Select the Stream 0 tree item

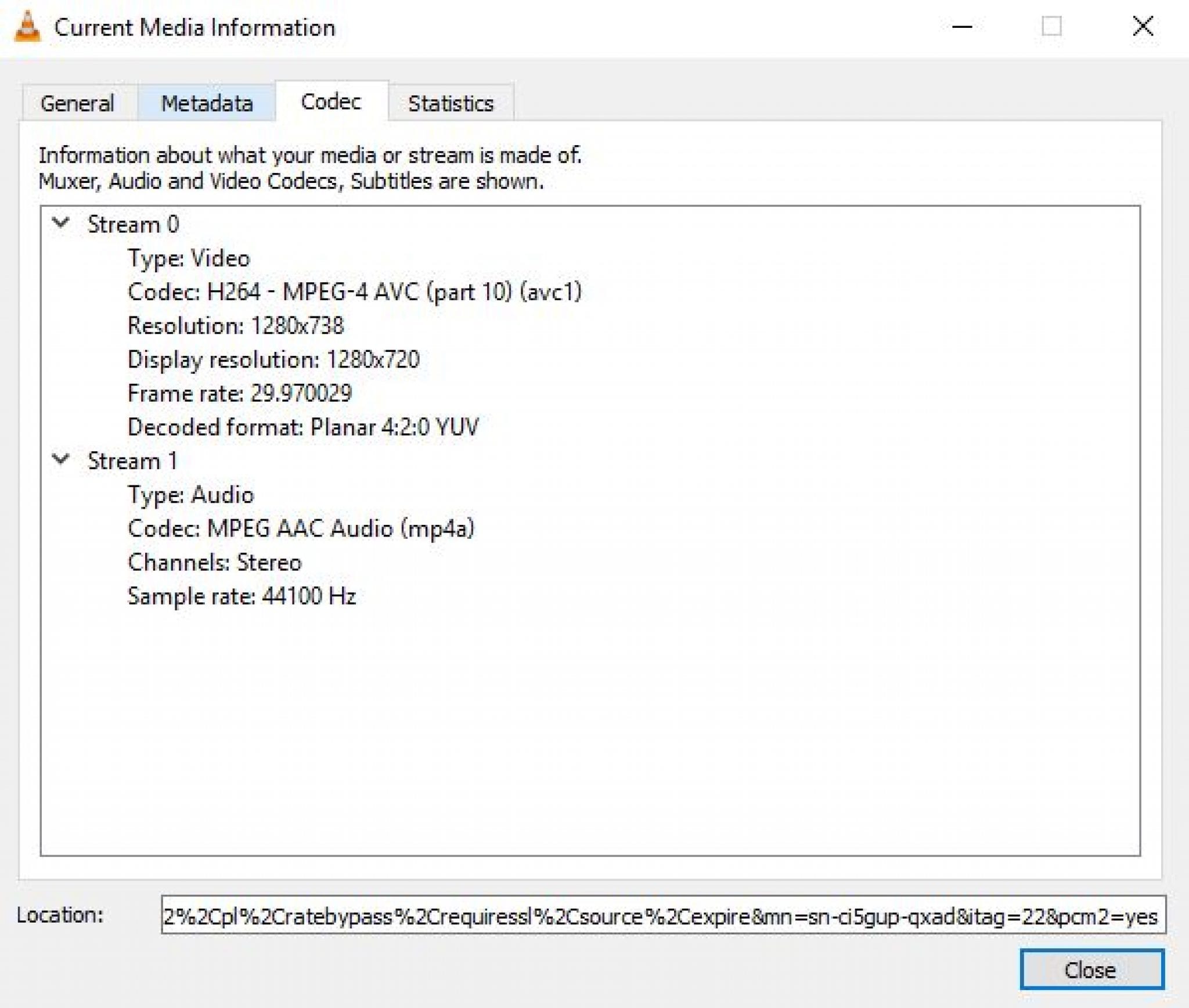(133, 224)
